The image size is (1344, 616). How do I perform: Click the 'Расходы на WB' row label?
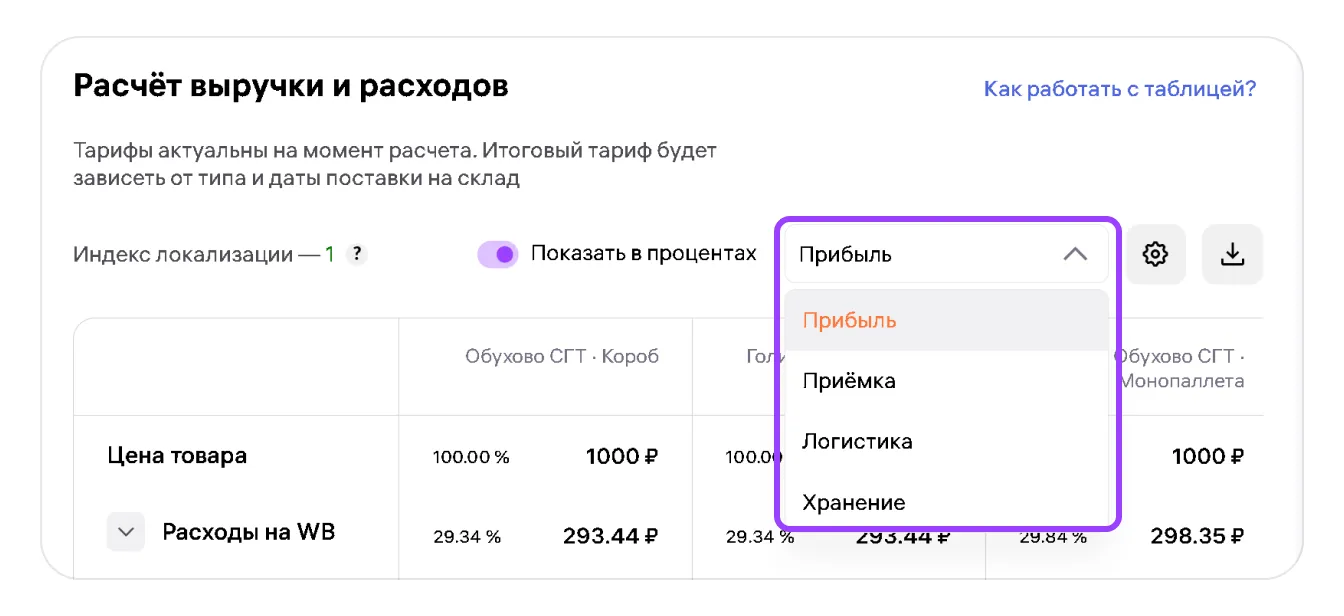point(248,532)
